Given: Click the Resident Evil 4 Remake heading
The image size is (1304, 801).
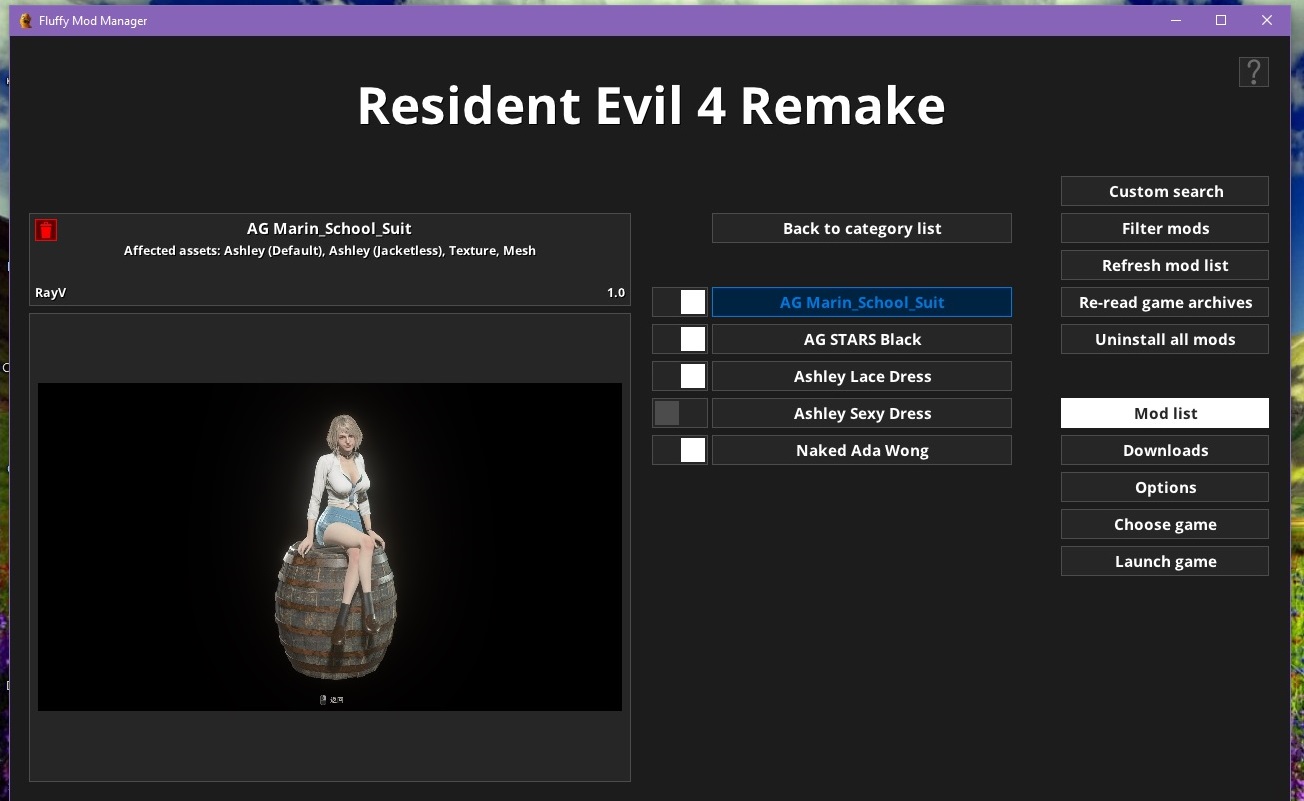Looking at the screenshot, I should click(651, 105).
